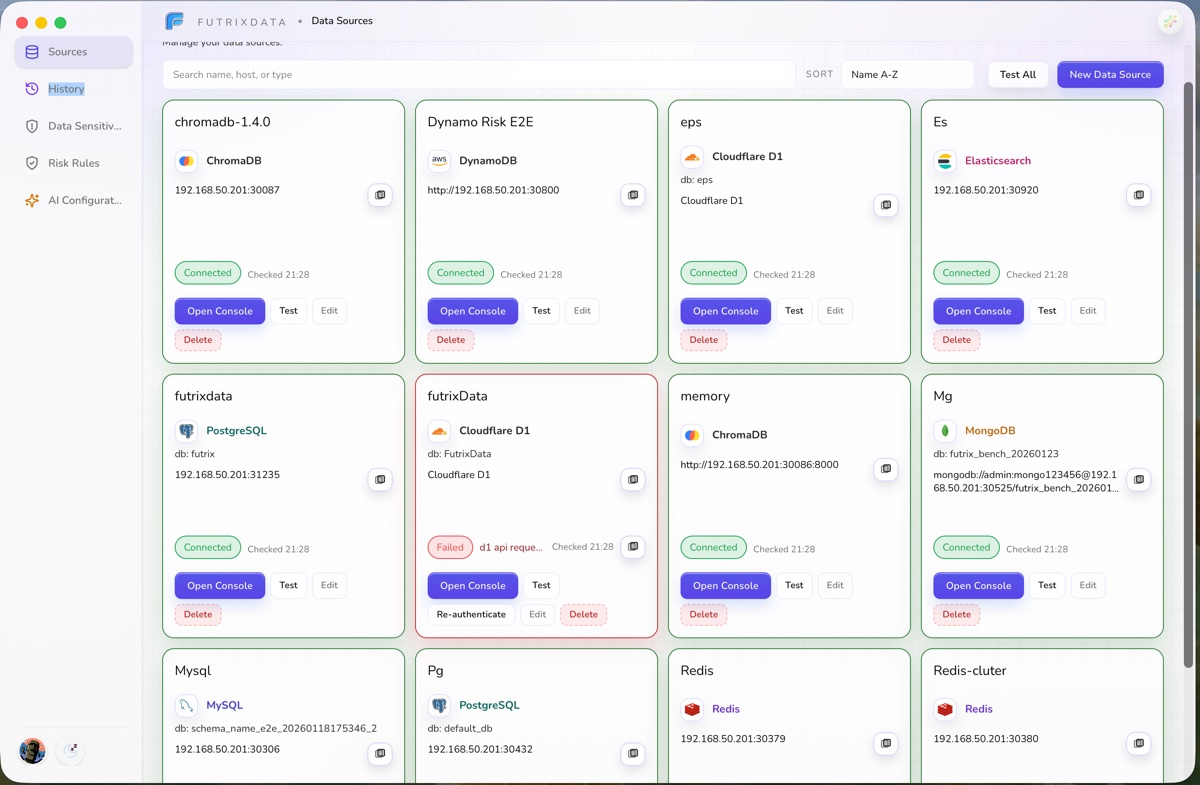Edit the eps data source

tap(835, 311)
